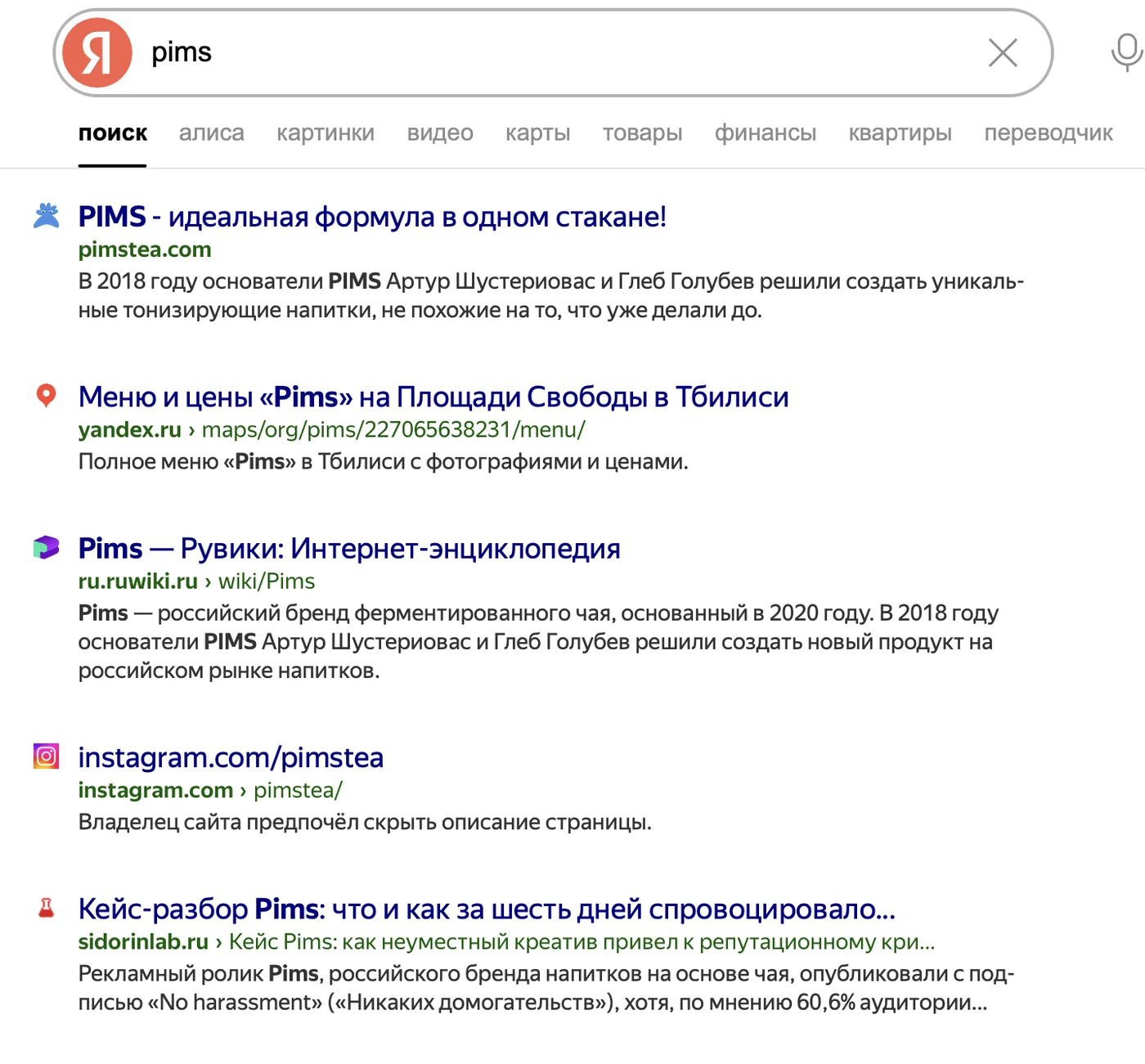This screenshot has width=1145, height=1064.
Task: Open Кейс-разбор Pims result title
Action: 487,909
